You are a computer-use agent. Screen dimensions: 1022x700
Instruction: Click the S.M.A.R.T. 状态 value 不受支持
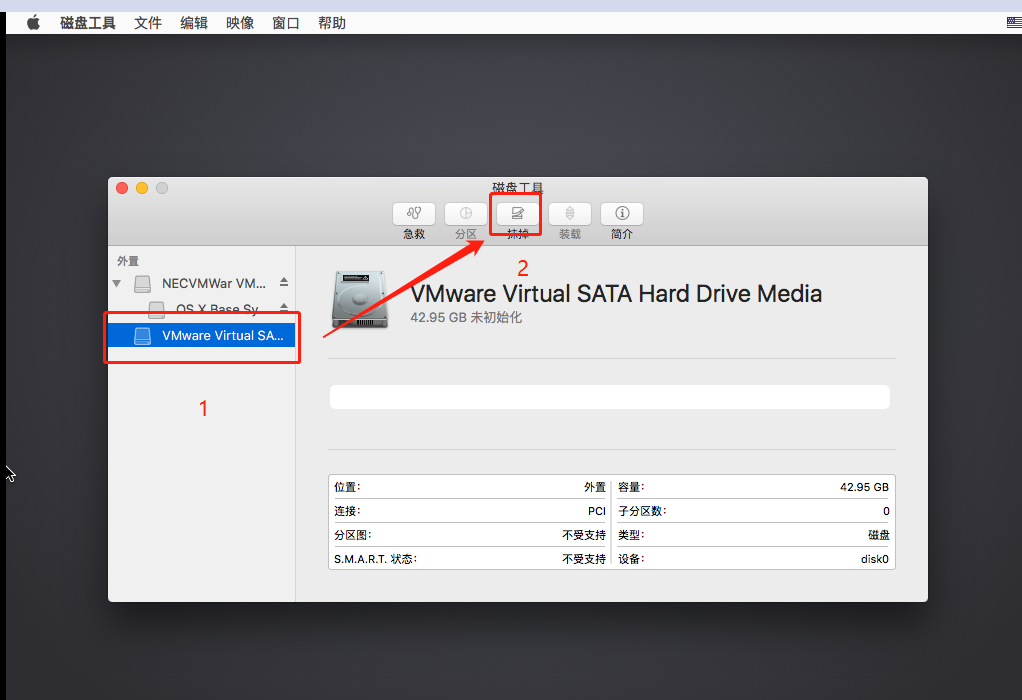(584, 559)
